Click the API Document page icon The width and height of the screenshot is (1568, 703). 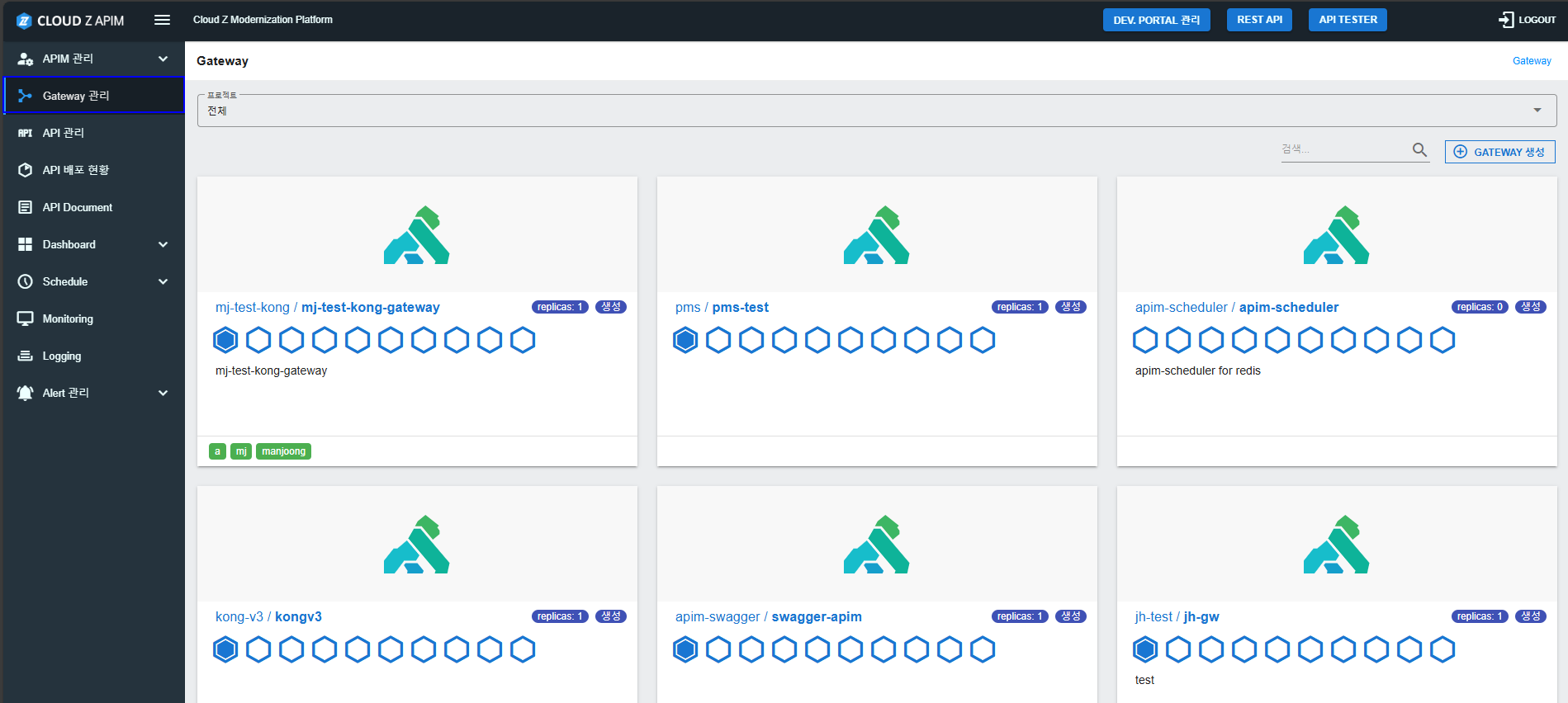click(x=26, y=207)
